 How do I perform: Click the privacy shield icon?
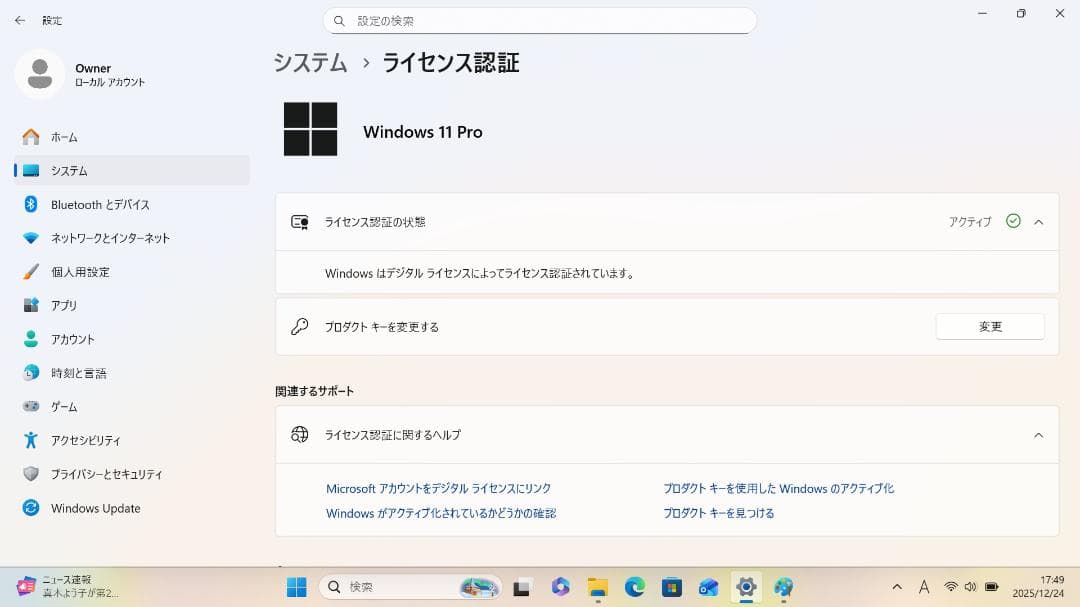(31, 474)
